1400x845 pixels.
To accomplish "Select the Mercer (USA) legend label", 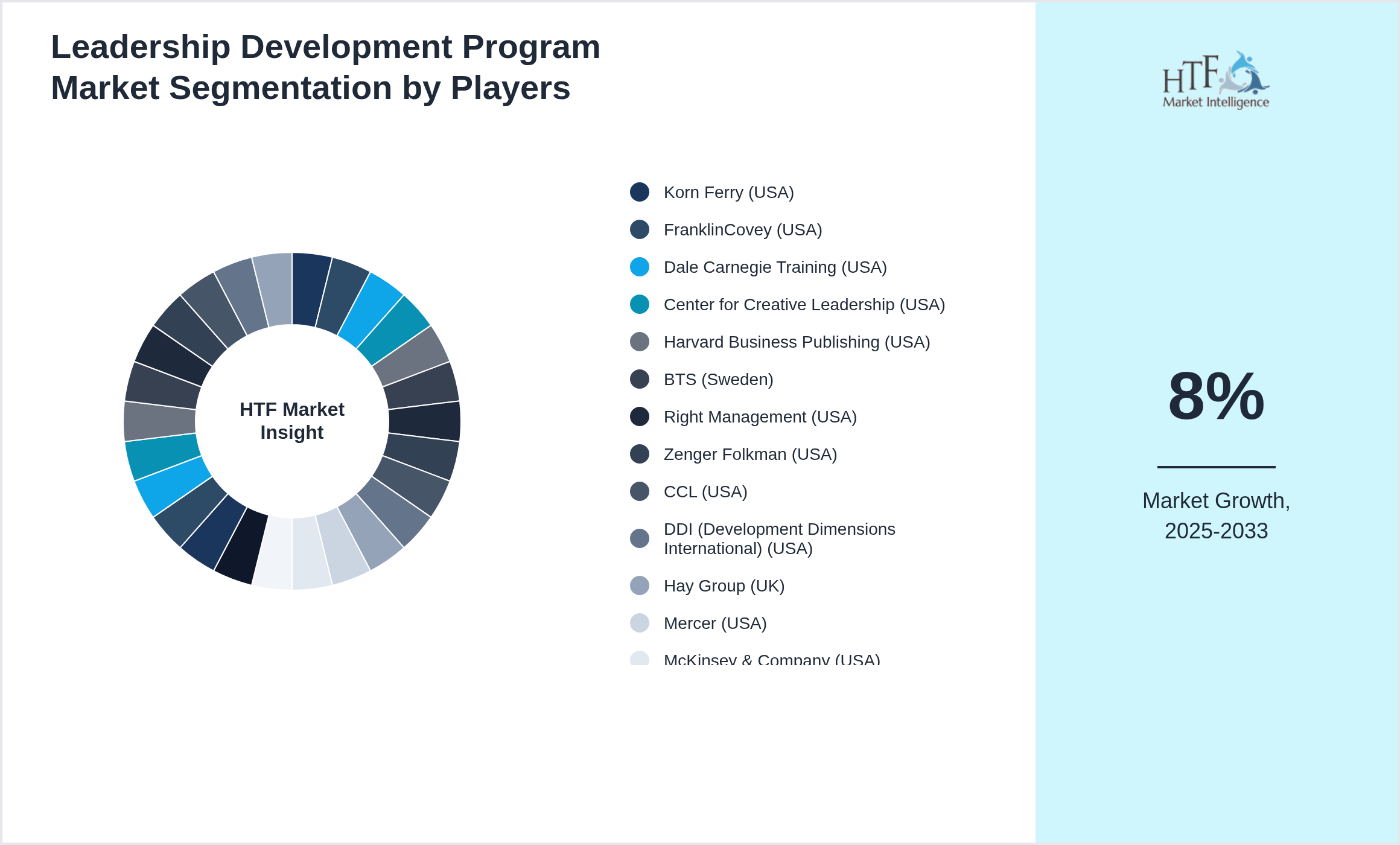I will [715, 623].
